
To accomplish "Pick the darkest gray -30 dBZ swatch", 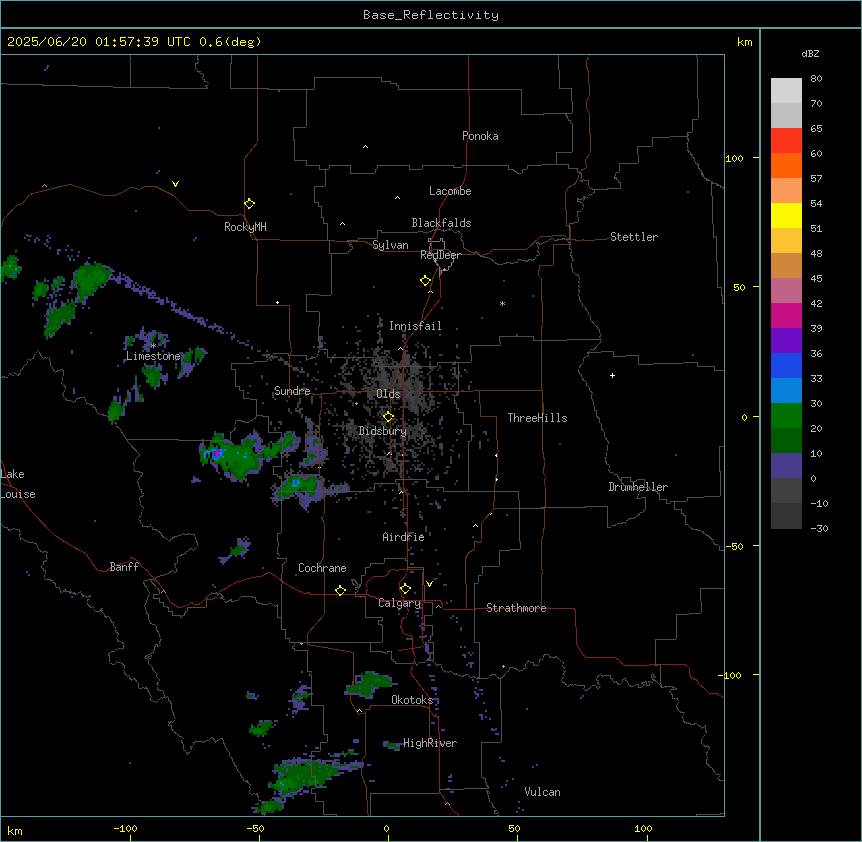I will click(786, 516).
